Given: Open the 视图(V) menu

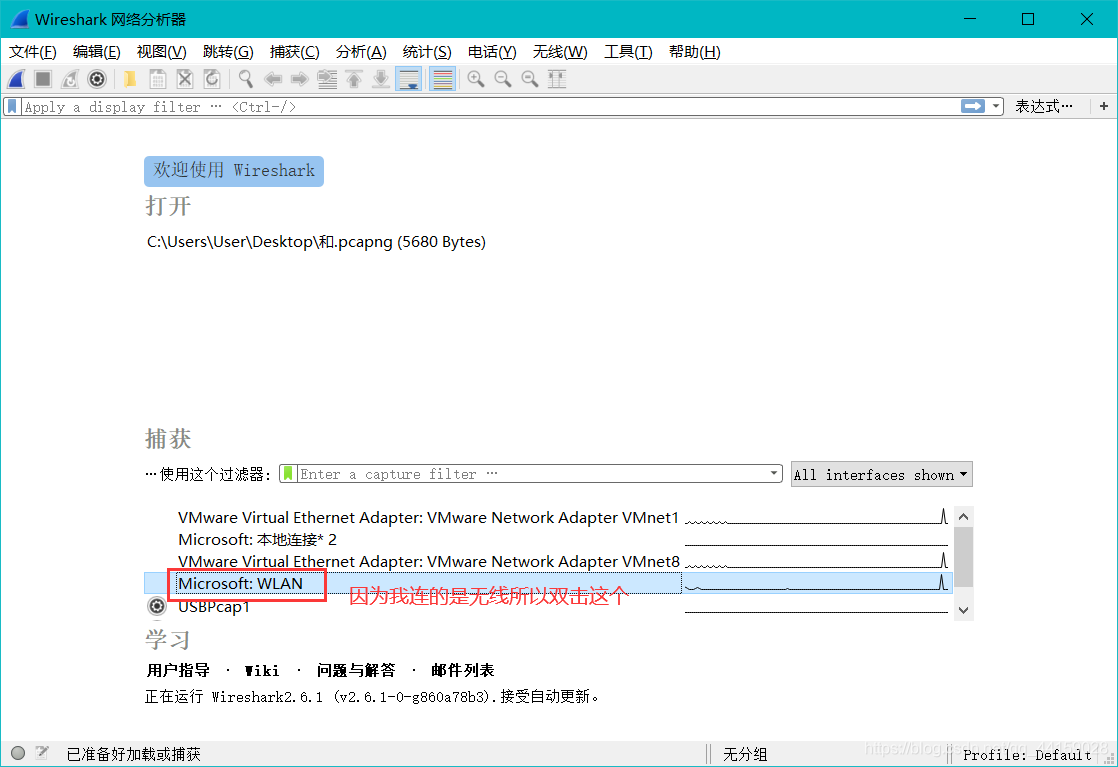Looking at the screenshot, I should click(x=161, y=52).
